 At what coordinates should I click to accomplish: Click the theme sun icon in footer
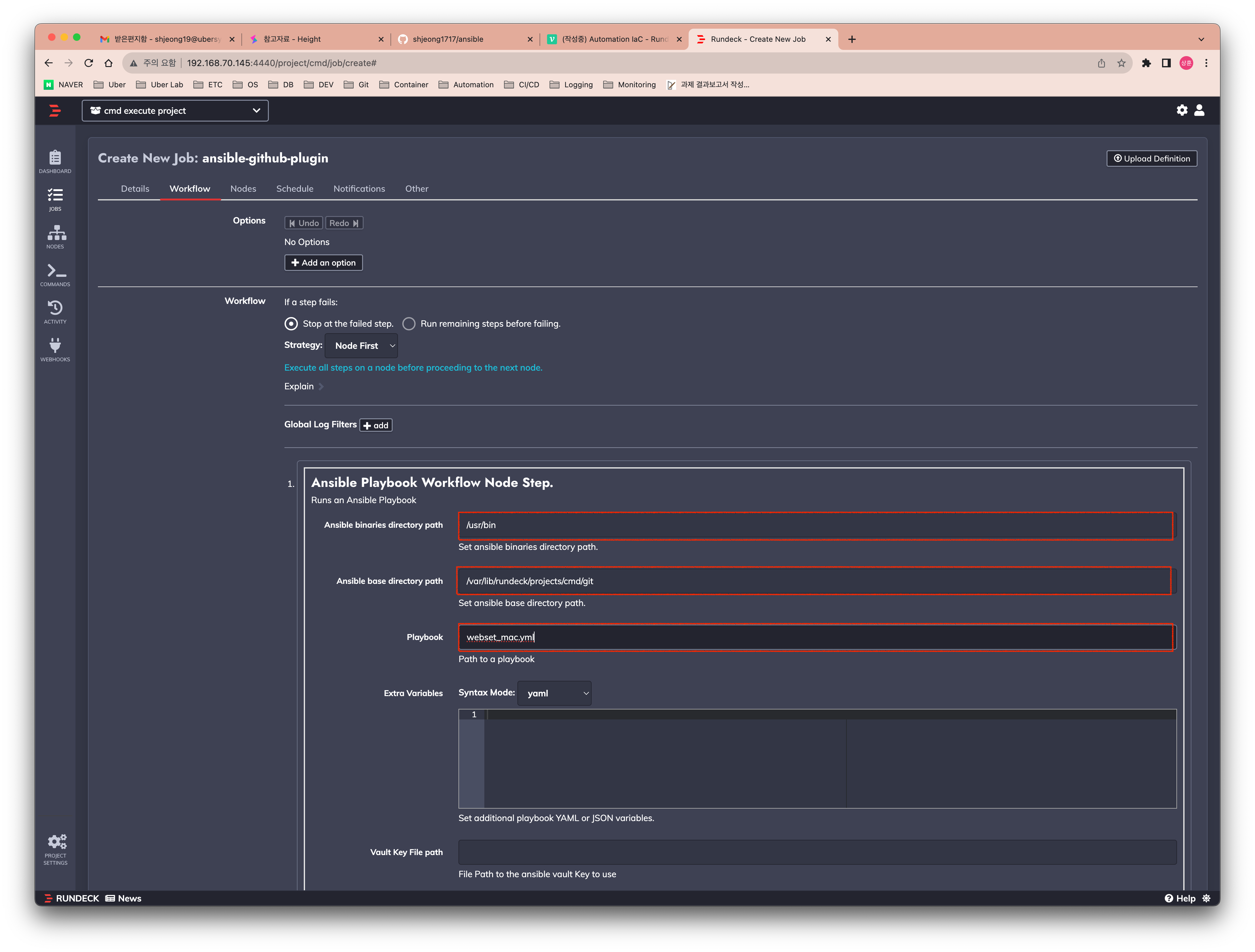pyautogui.click(x=1206, y=898)
